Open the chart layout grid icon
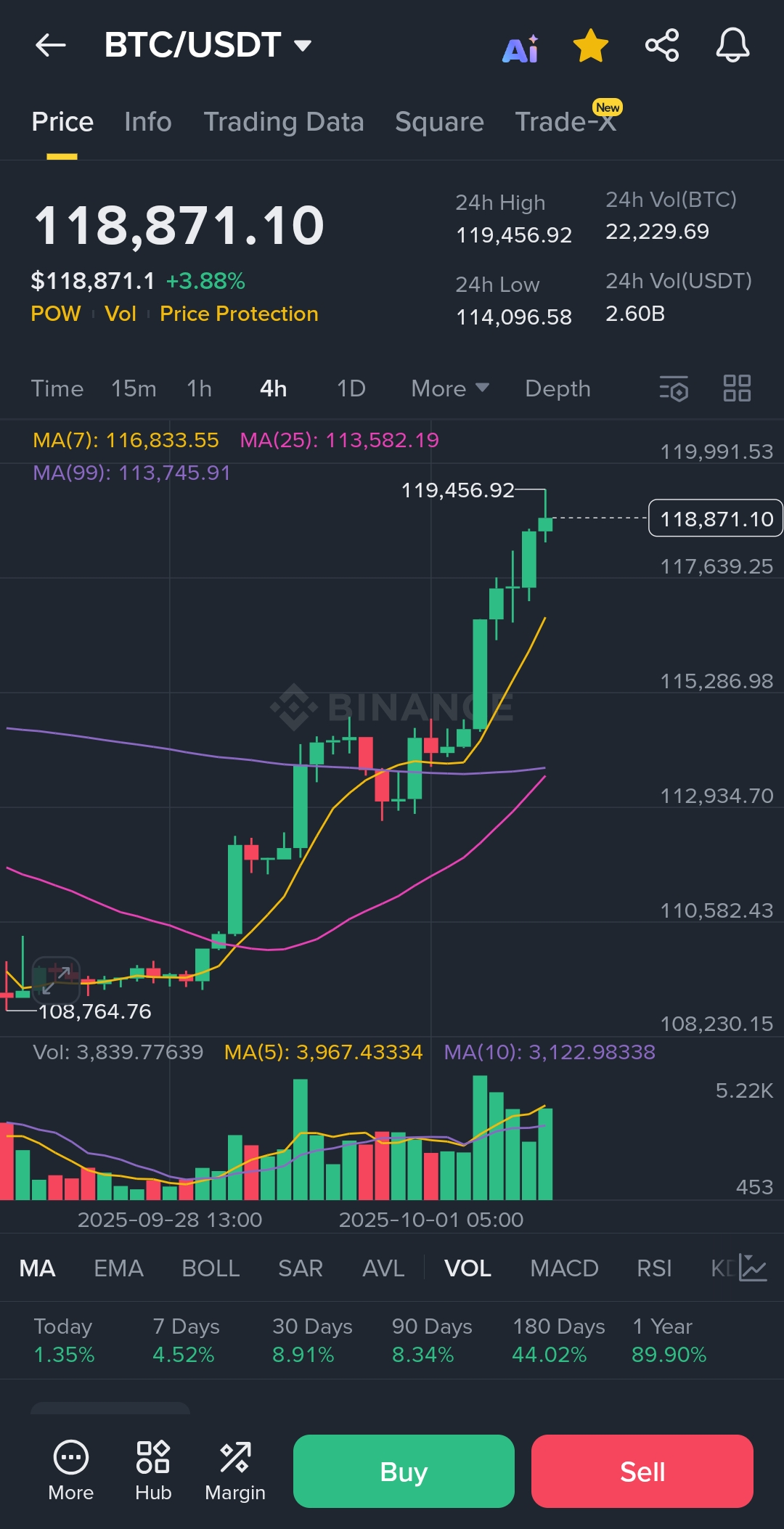This screenshot has height=1529, width=784. point(737,388)
